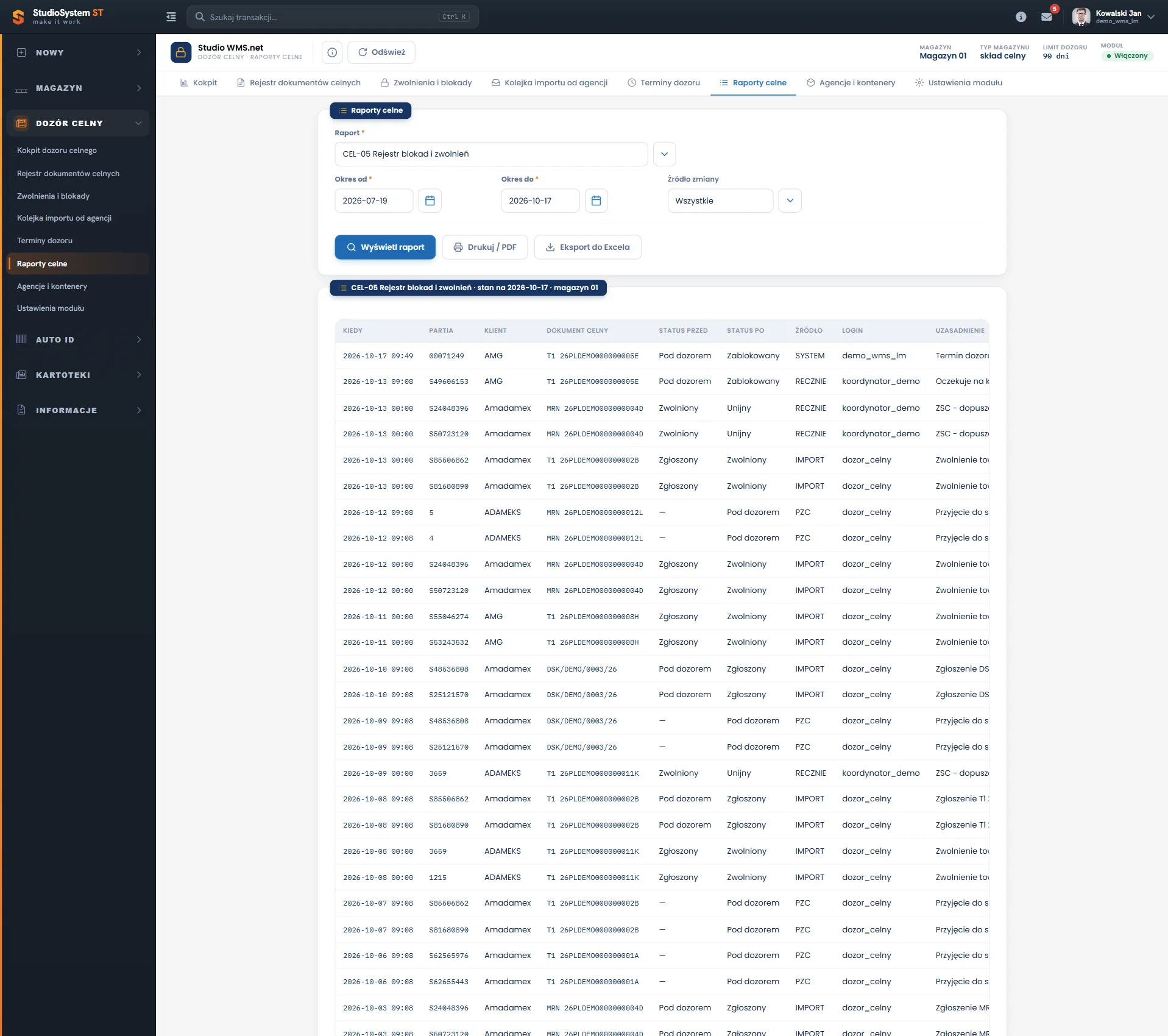Click the Dozór celny sidebar icon
1168x1036 pixels.
pyautogui.click(x=21, y=123)
